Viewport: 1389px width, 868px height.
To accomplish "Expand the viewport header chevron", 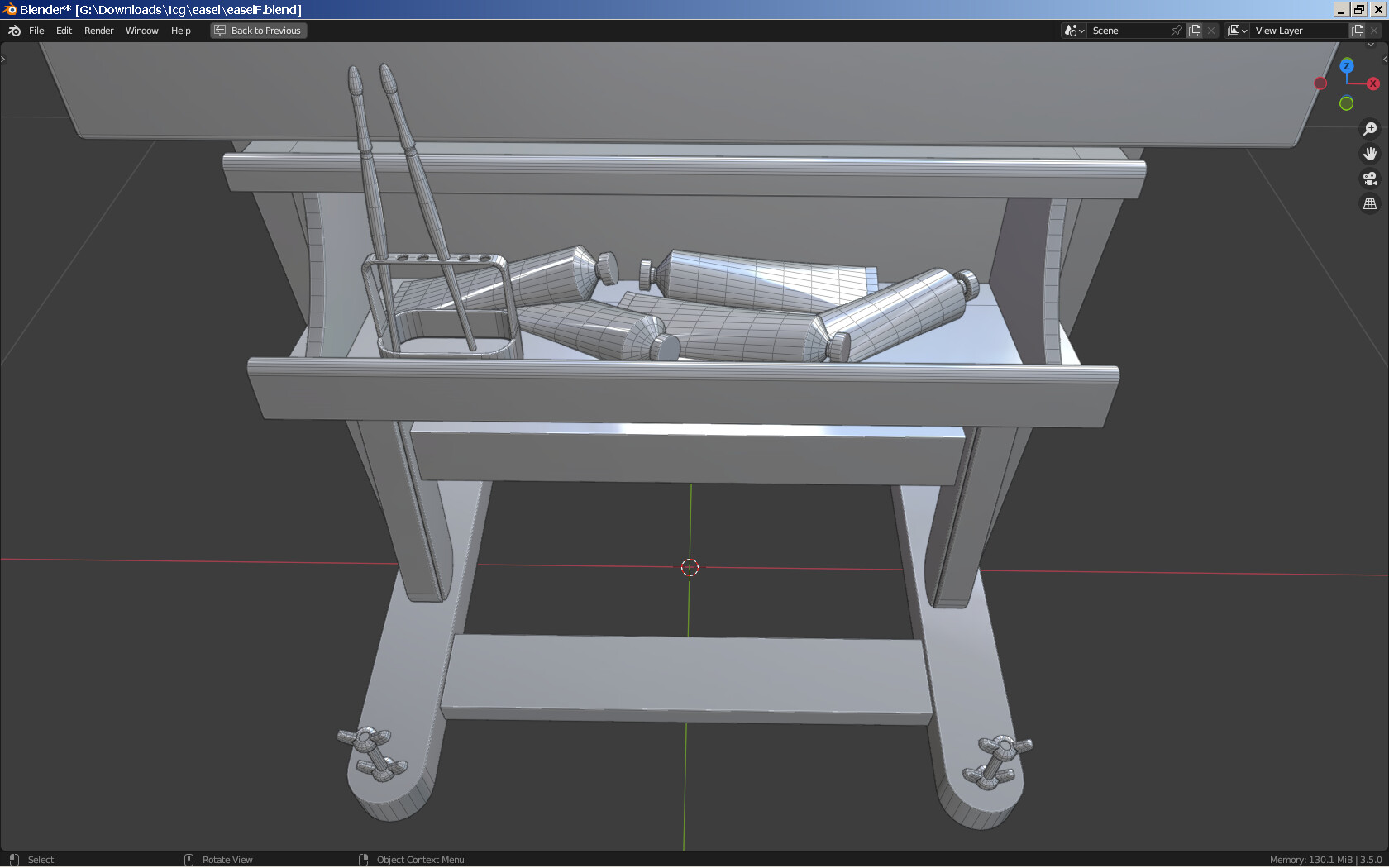I will pos(1370,45).
